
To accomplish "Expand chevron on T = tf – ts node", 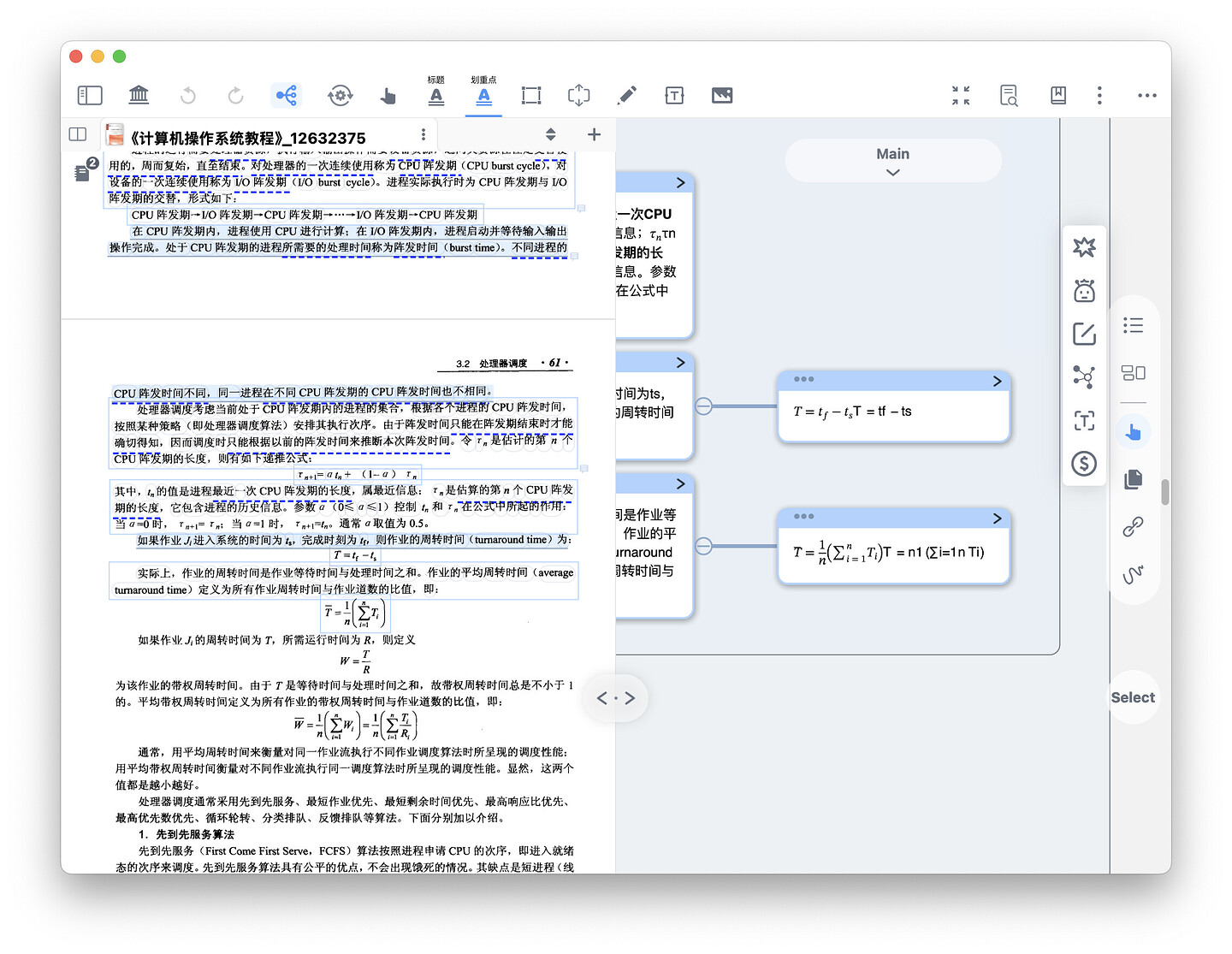I will [997, 381].
